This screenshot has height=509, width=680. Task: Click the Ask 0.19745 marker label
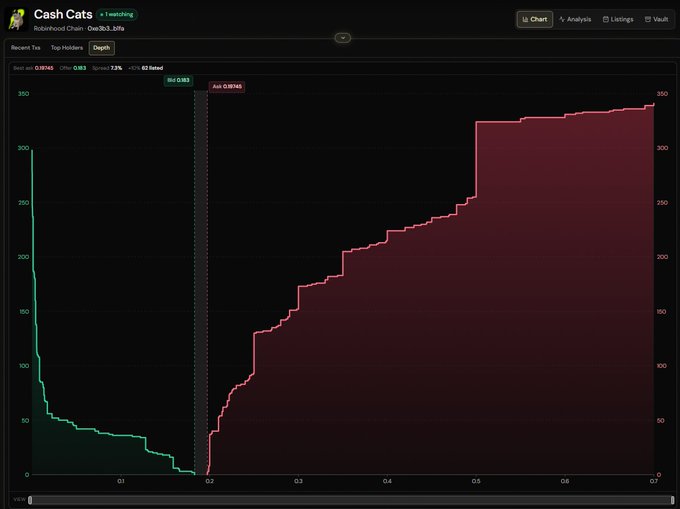[x=227, y=86]
